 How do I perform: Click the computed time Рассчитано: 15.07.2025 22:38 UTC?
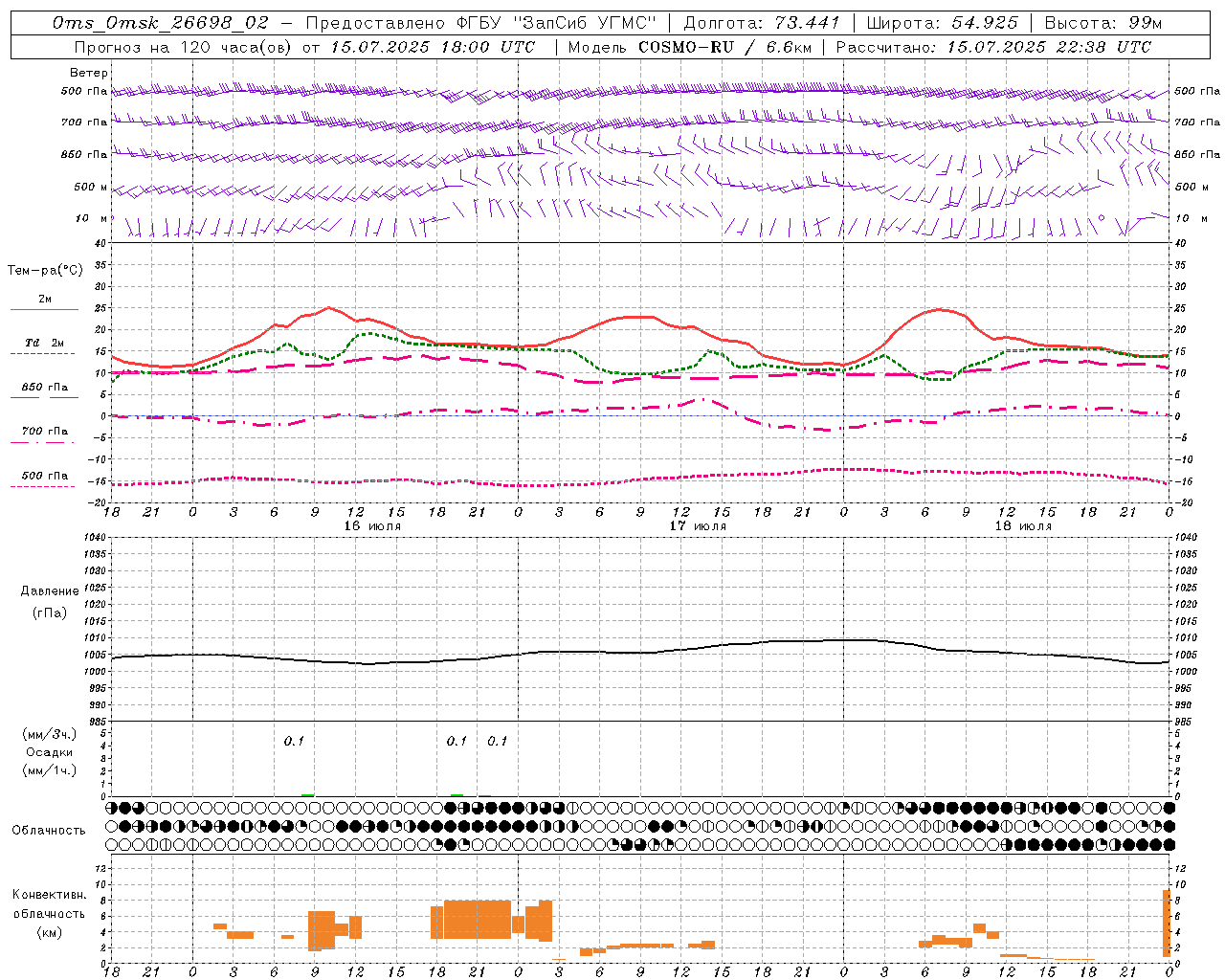993,47
